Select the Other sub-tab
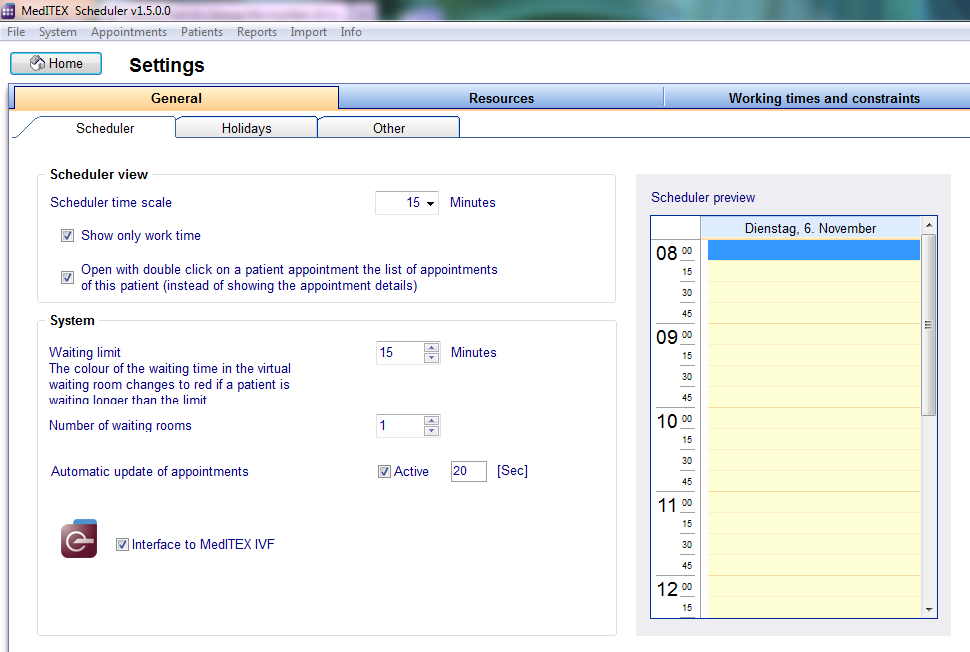 pos(388,128)
